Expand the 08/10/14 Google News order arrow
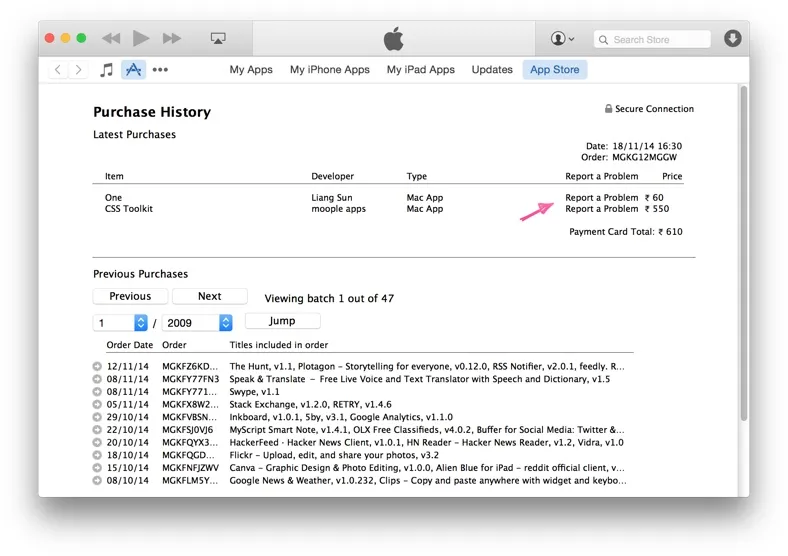This screenshot has height=556, width=788. coord(97,481)
